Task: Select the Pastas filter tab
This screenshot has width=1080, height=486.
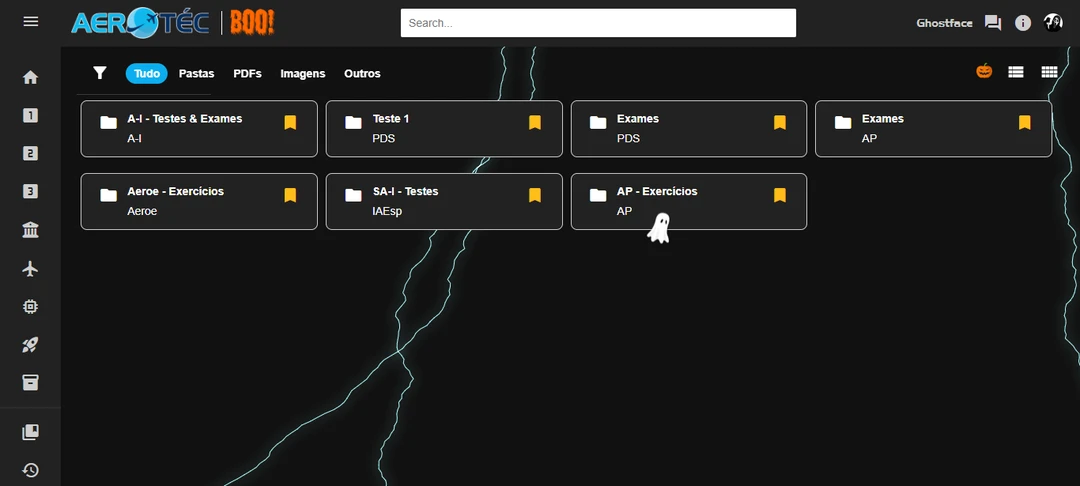Action: coord(196,73)
